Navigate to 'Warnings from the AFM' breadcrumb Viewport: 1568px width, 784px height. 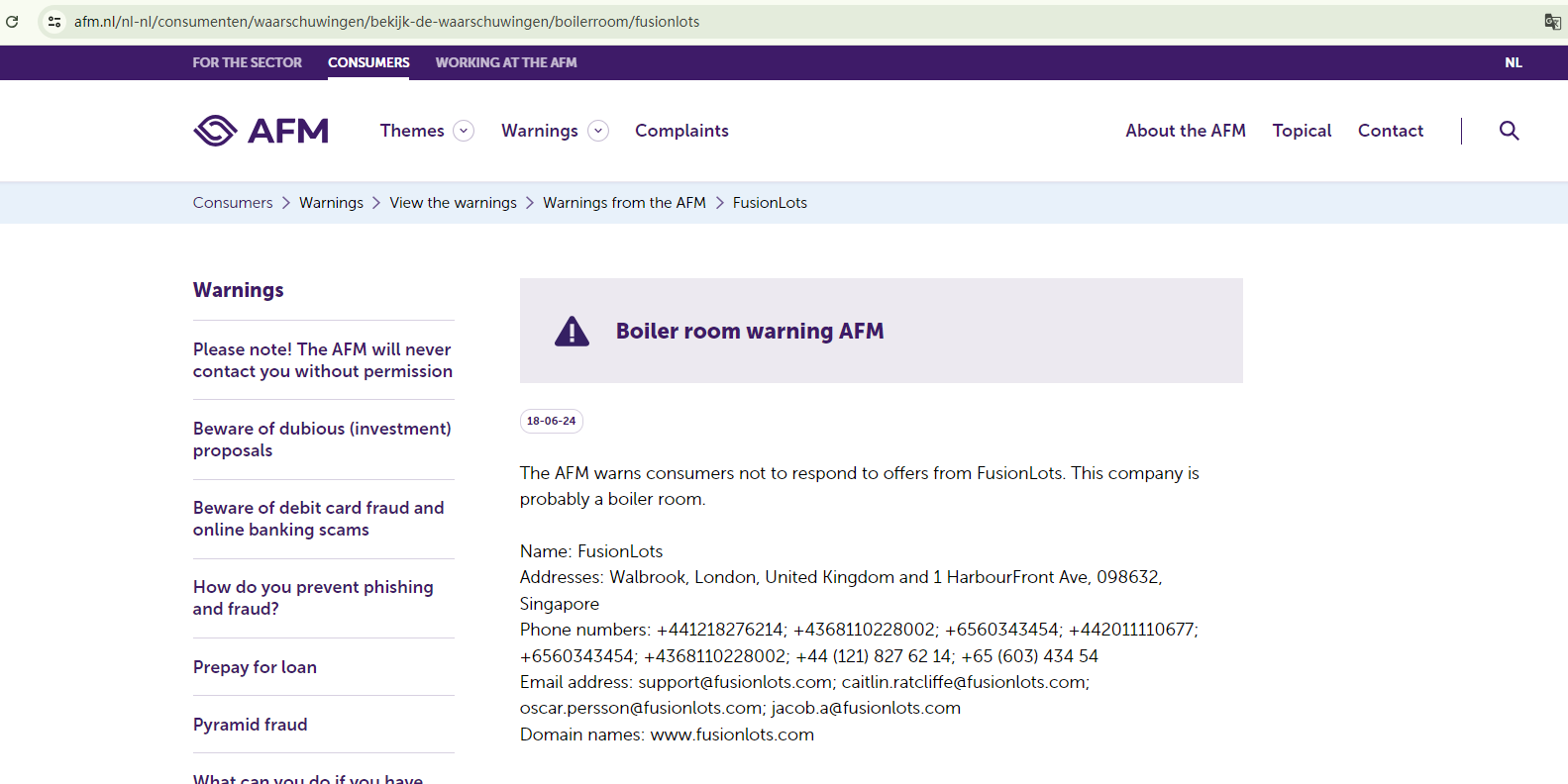point(624,203)
